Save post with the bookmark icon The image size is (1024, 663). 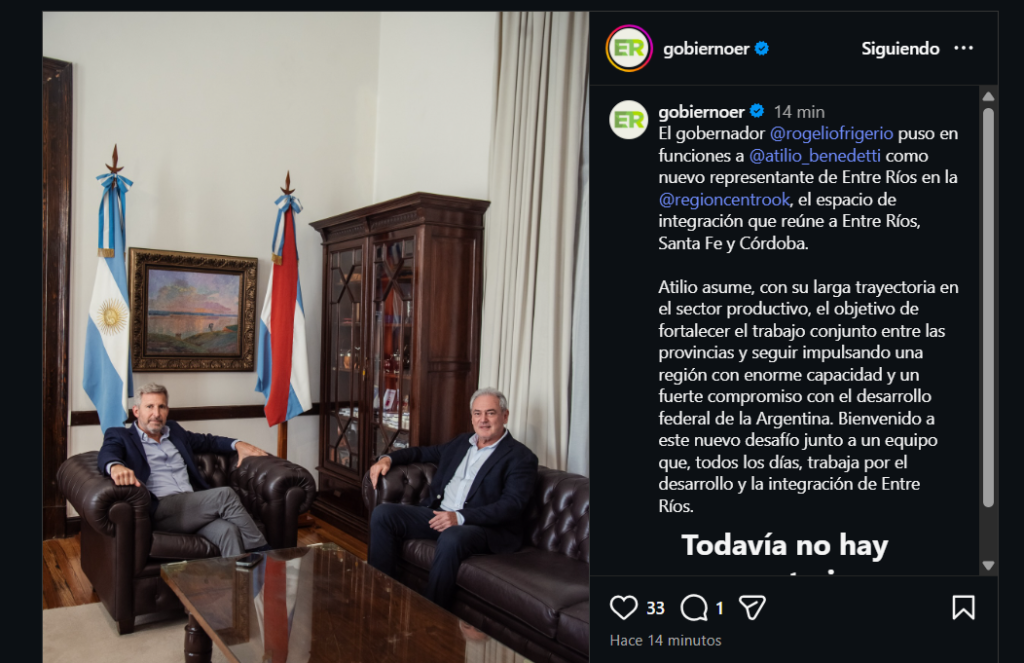point(963,607)
